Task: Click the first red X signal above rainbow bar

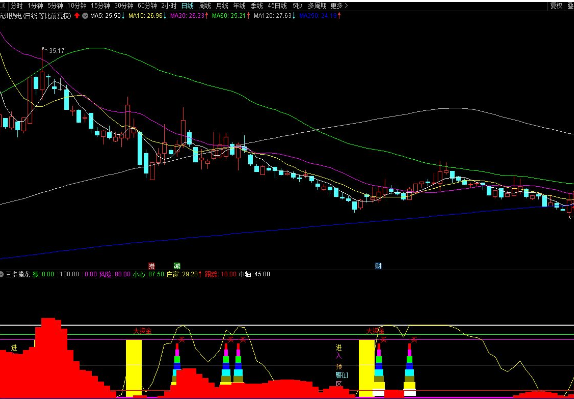Action: click(x=182, y=339)
